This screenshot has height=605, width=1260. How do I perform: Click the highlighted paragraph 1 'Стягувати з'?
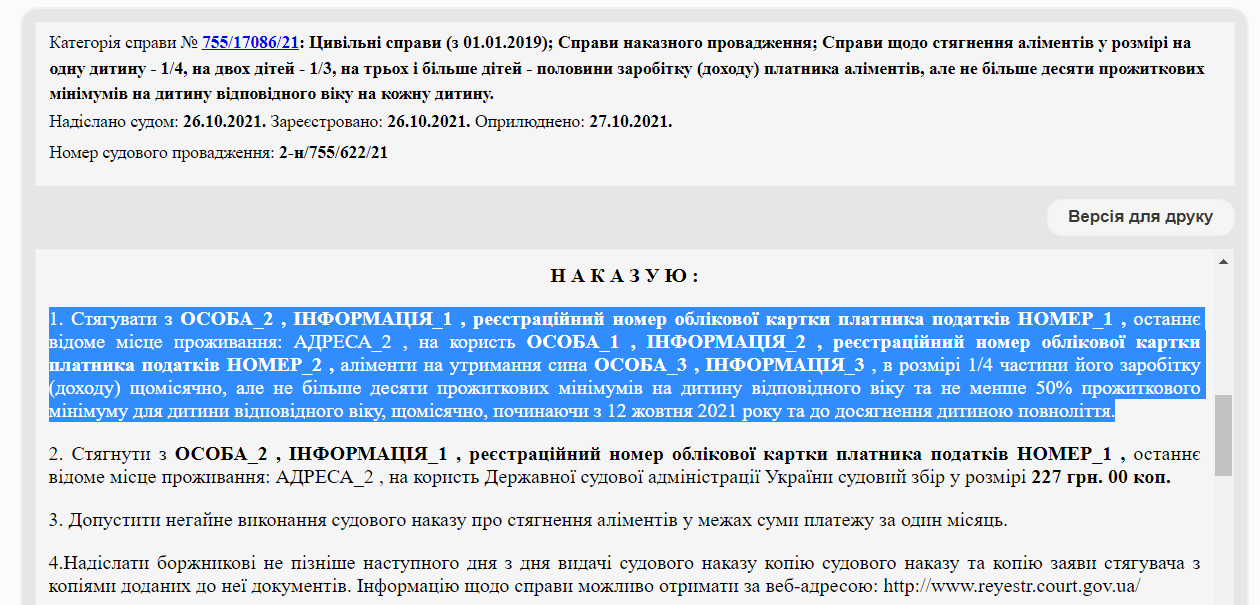(x=626, y=365)
